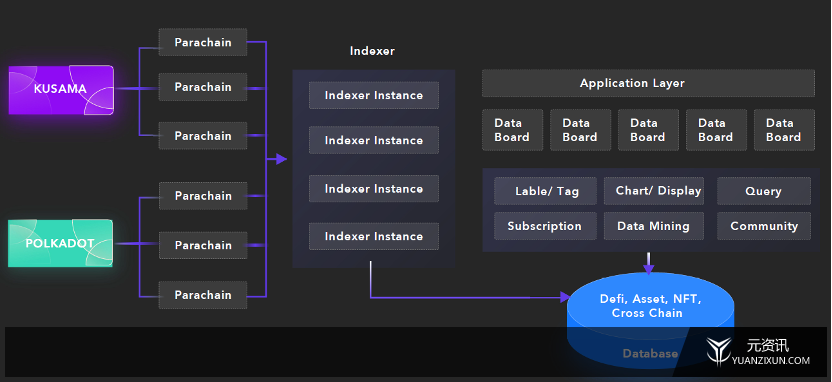Select the second Indexer Instance box from top

pos(374,141)
